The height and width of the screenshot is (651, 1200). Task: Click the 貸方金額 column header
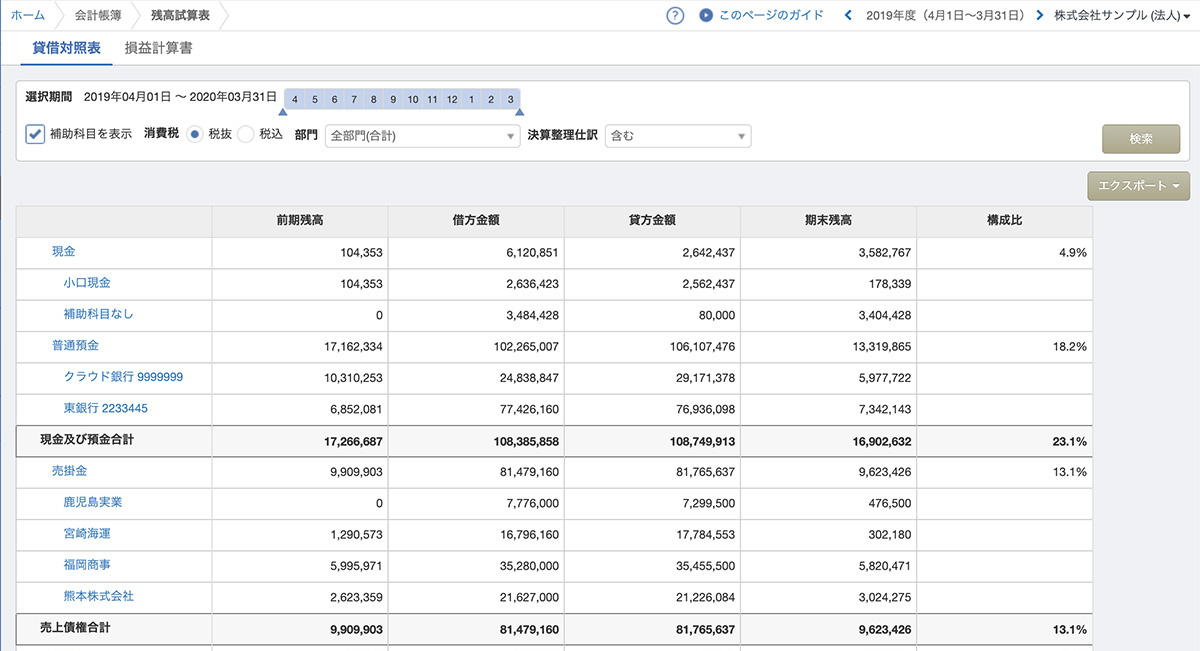point(652,221)
